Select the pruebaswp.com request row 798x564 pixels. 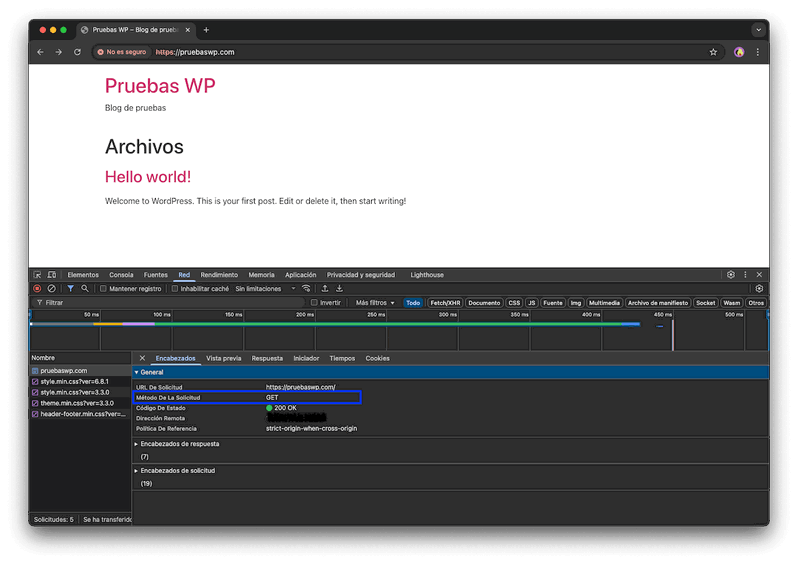[80, 371]
